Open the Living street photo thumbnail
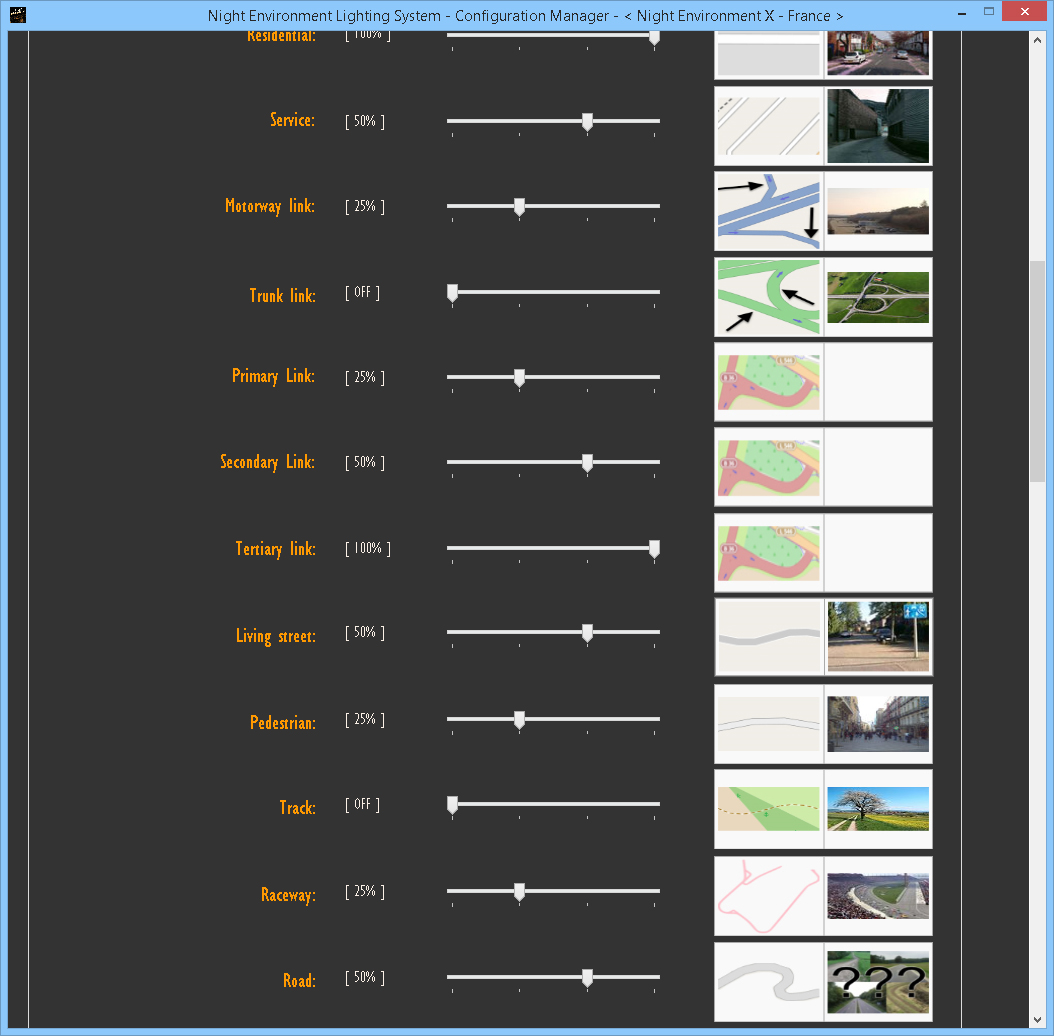The image size is (1054, 1036). click(x=878, y=637)
